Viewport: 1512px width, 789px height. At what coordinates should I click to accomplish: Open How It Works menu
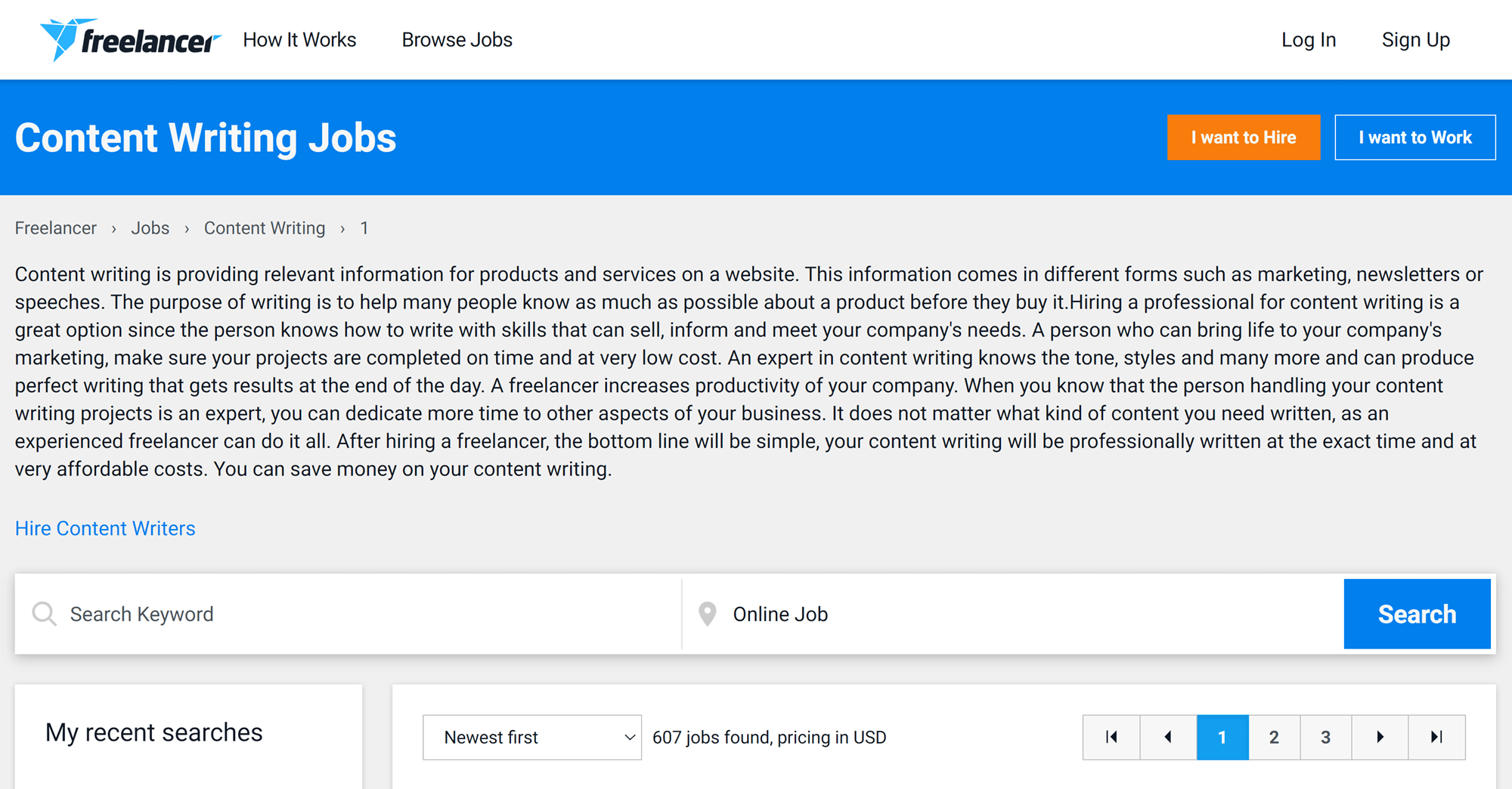tap(299, 40)
